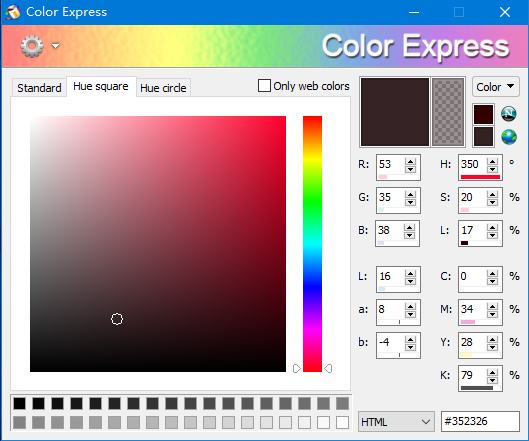
Task: Select the Hue square tab
Action: (x=101, y=86)
